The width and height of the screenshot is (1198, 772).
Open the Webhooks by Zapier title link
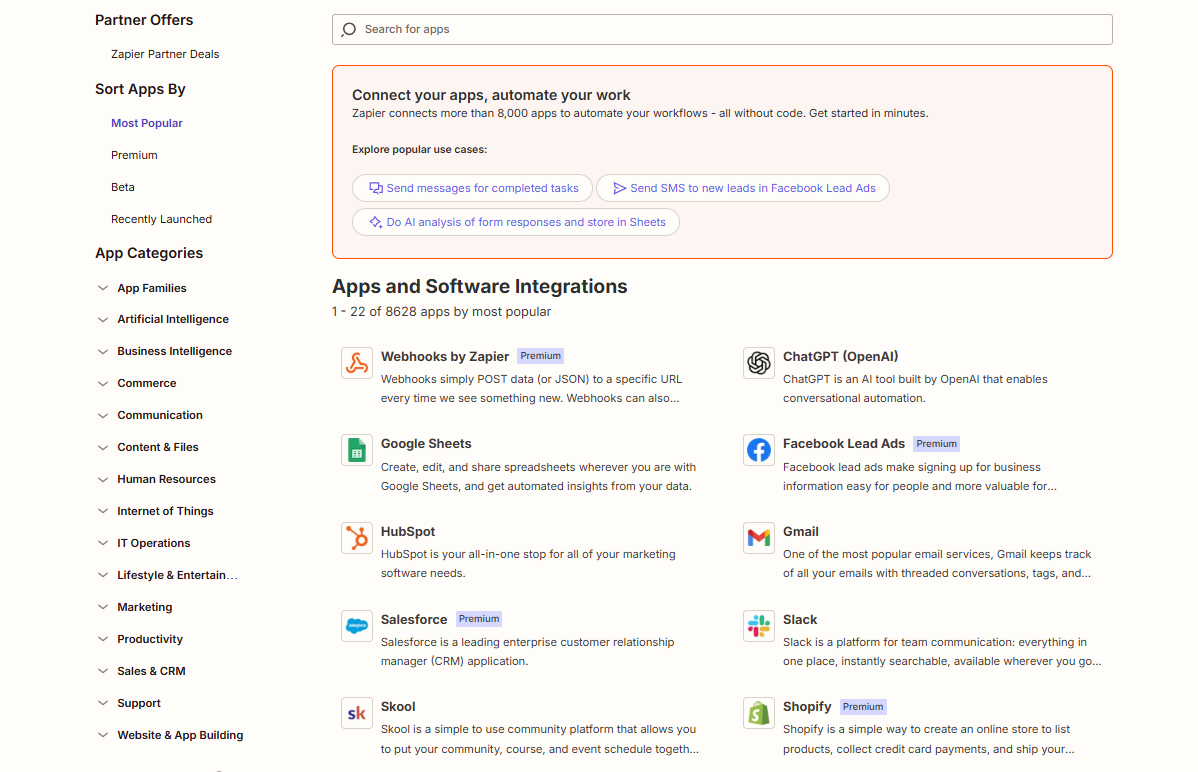tap(445, 356)
